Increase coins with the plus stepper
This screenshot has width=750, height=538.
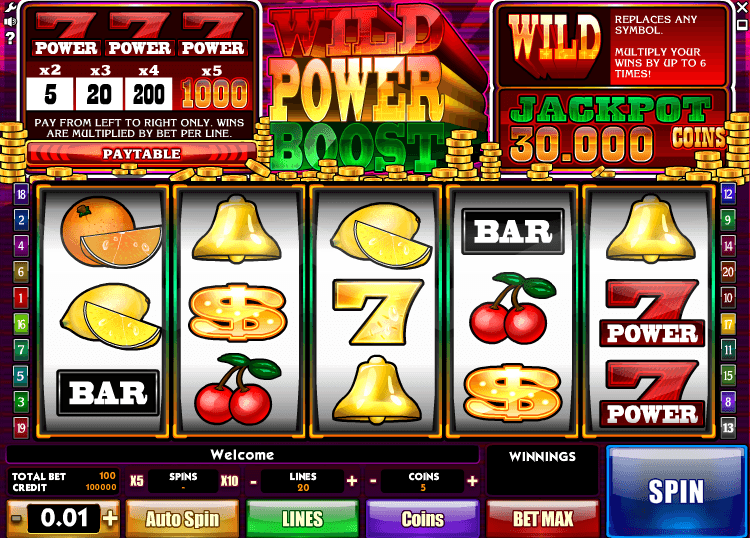[x=472, y=481]
